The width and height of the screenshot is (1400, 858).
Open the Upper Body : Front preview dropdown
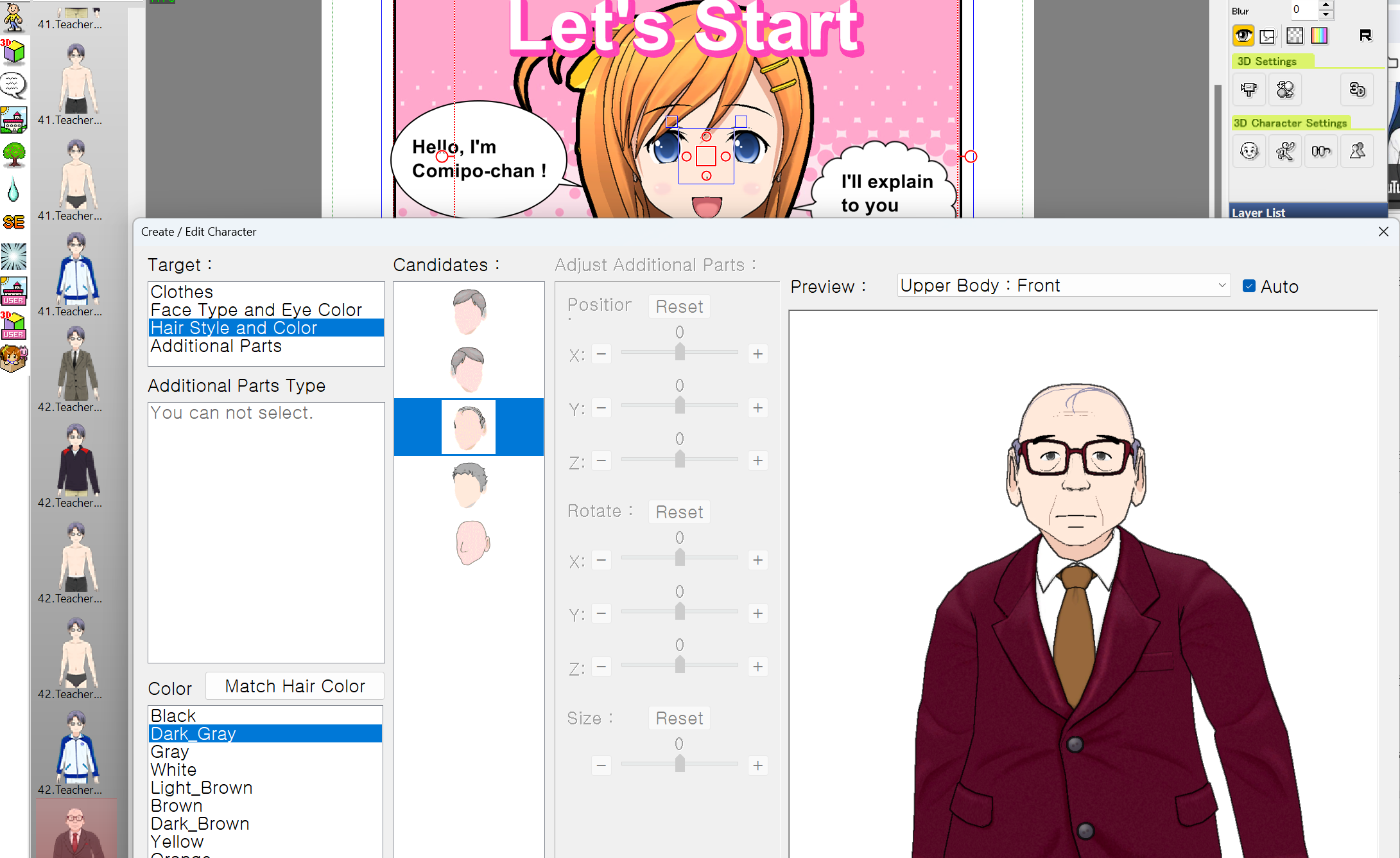(x=1063, y=286)
